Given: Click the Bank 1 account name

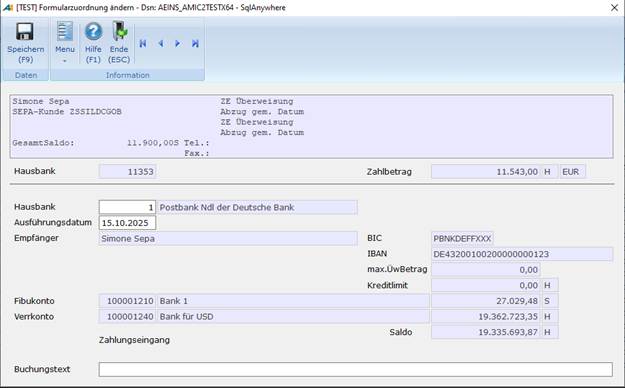Looking at the screenshot, I should (x=293, y=301).
